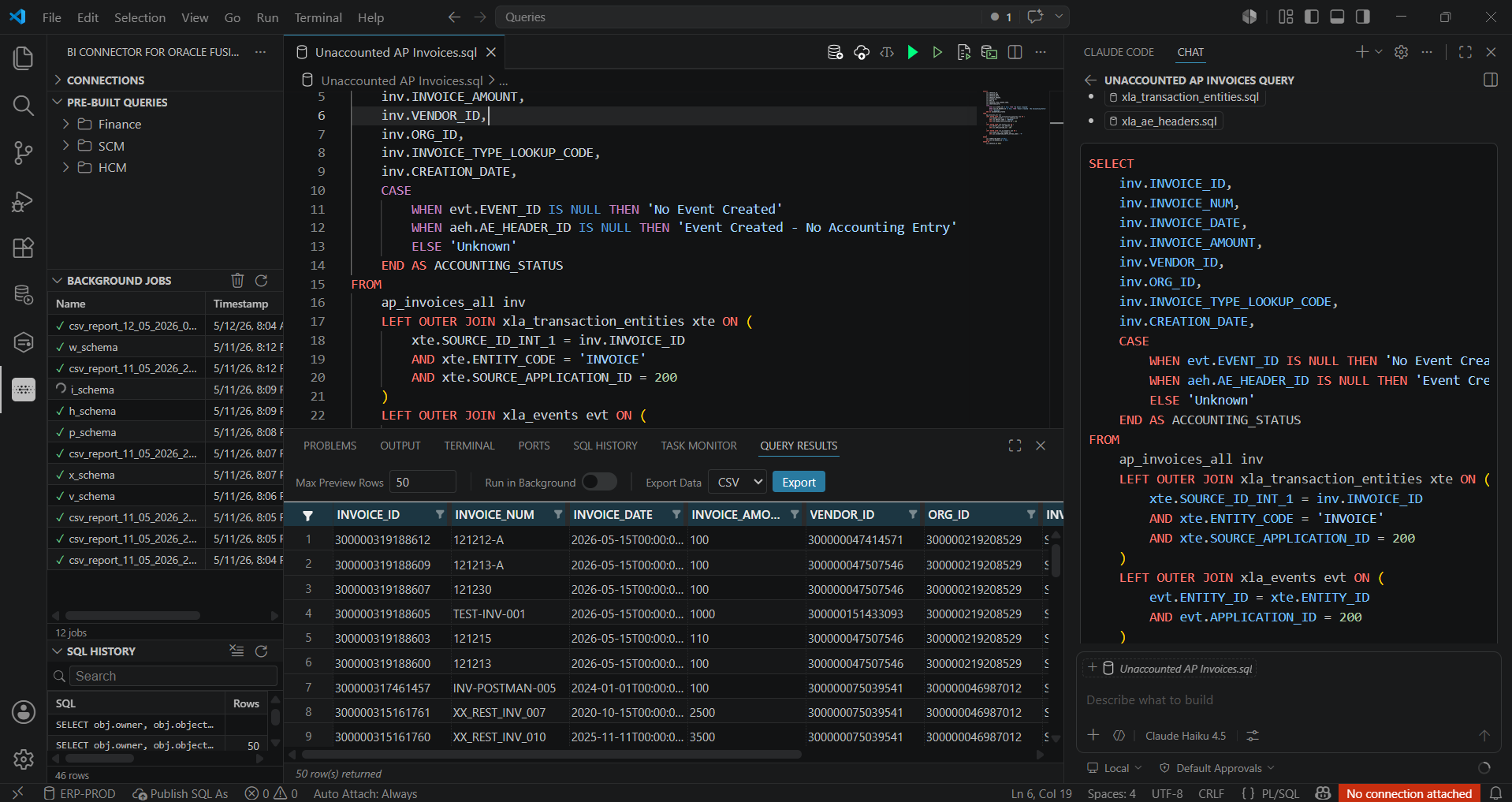Clear background jobs with trash icon
1512x802 pixels.
[237, 280]
